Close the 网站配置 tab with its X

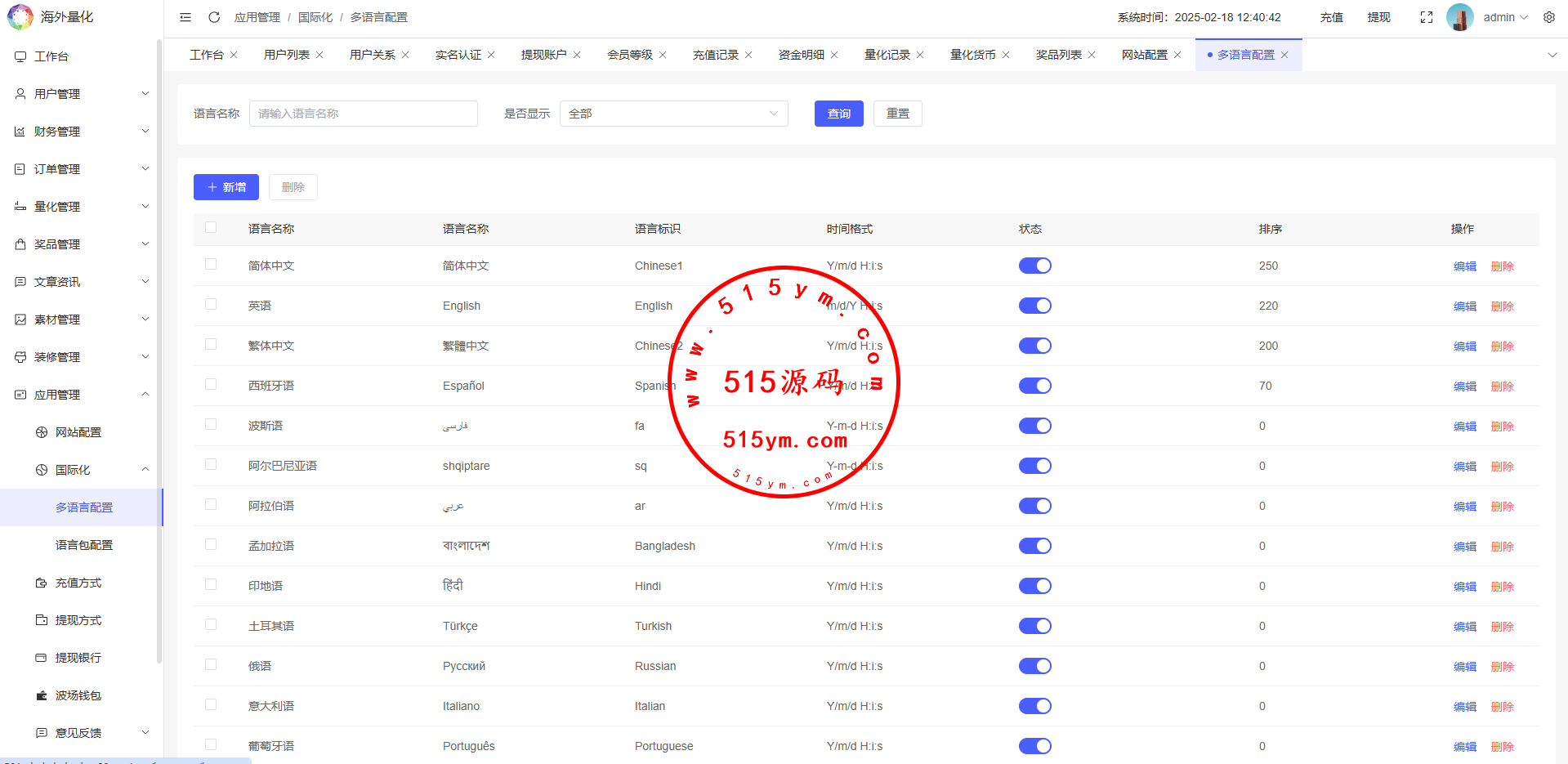pyautogui.click(x=1177, y=55)
